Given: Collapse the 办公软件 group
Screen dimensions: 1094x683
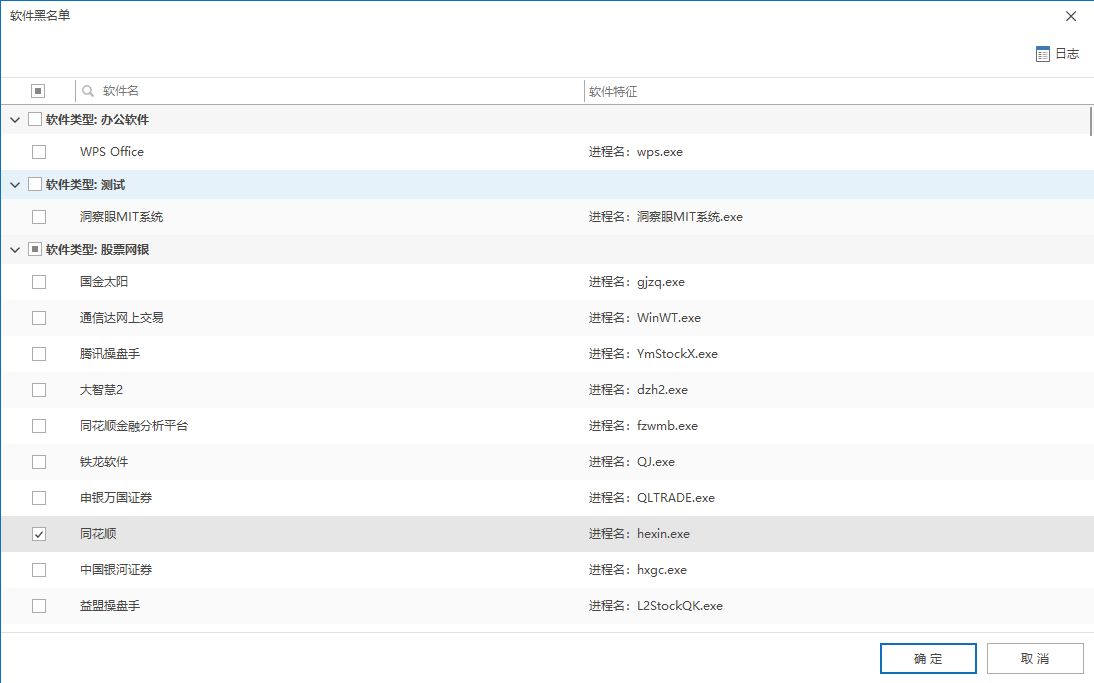Looking at the screenshot, I should 15,120.
